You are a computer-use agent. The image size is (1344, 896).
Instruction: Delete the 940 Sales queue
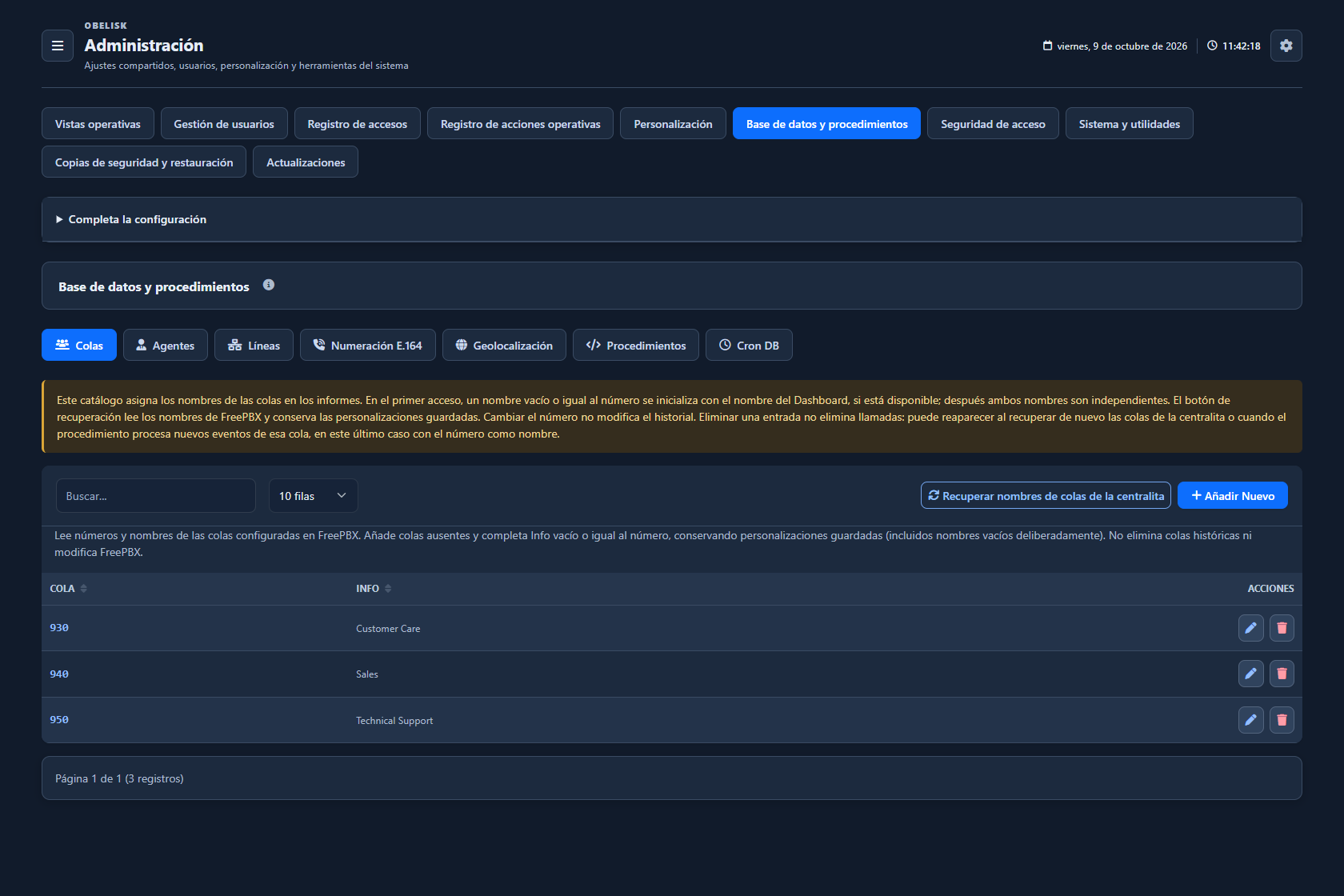click(x=1282, y=674)
